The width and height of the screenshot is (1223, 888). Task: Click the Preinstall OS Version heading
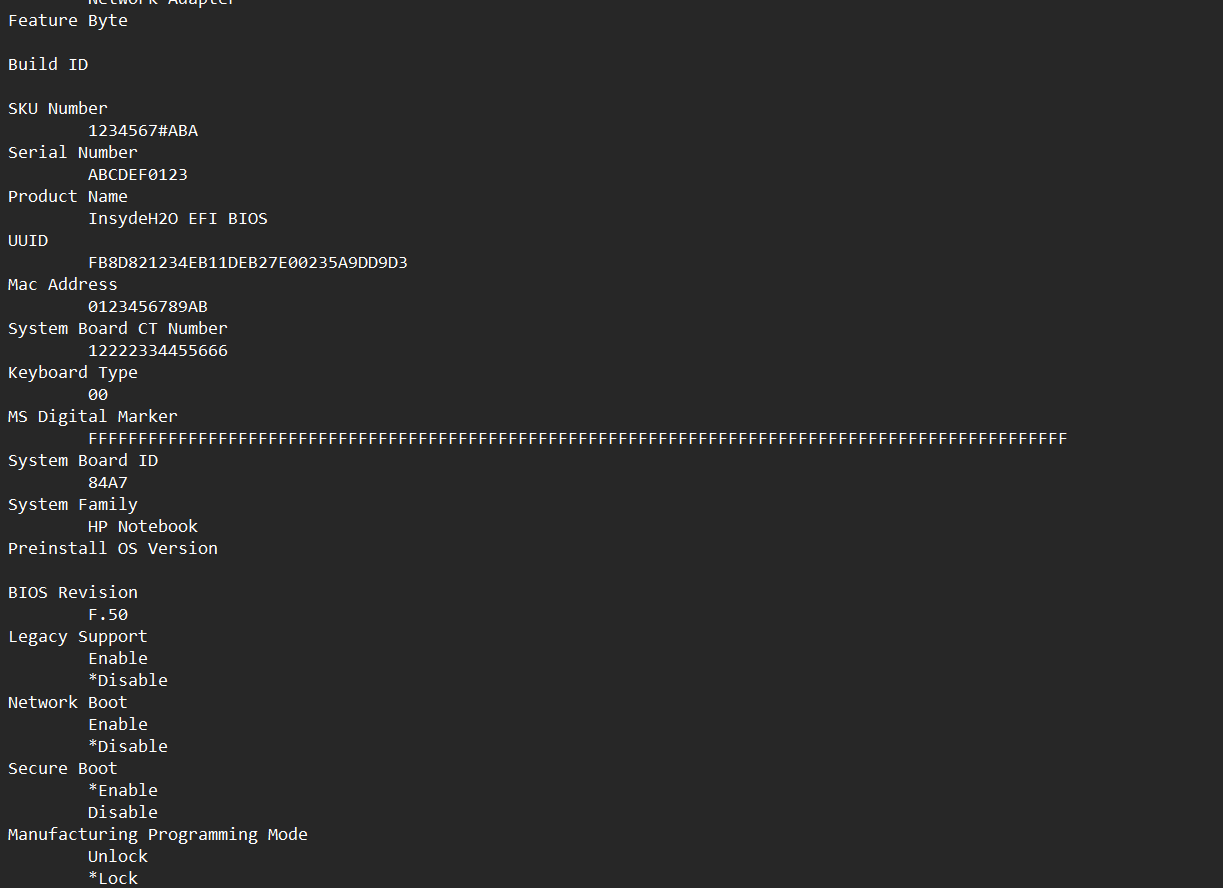coord(113,548)
